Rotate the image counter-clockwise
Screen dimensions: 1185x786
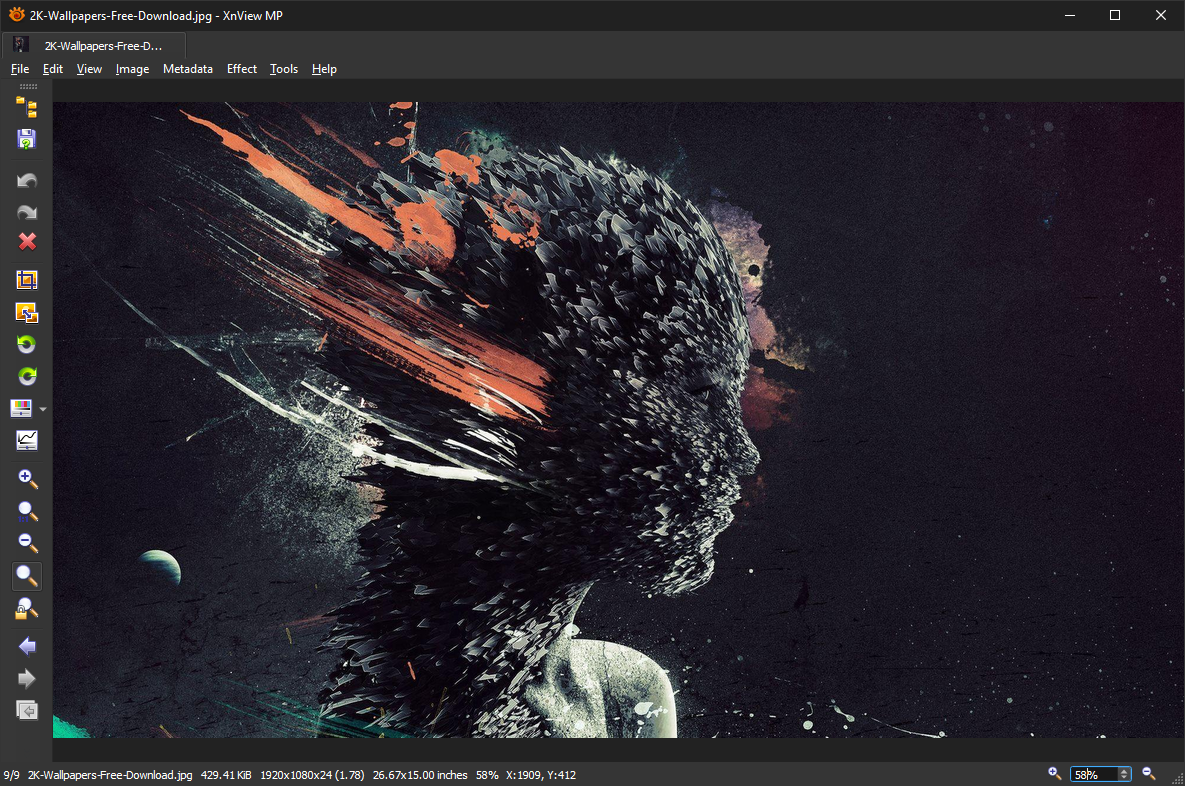tap(27, 344)
